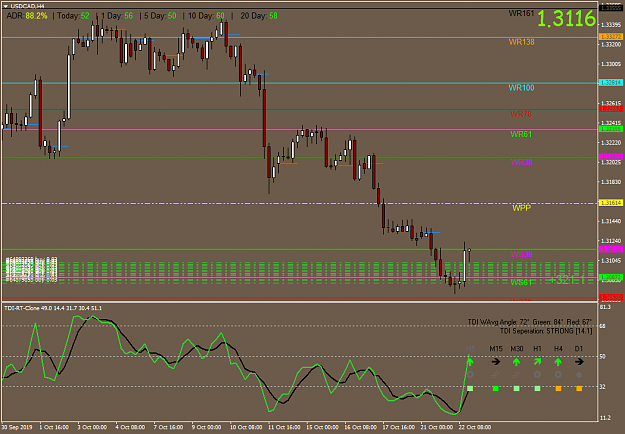Click the green WS61 level label
Screen dimensions: 625x434
point(521,283)
